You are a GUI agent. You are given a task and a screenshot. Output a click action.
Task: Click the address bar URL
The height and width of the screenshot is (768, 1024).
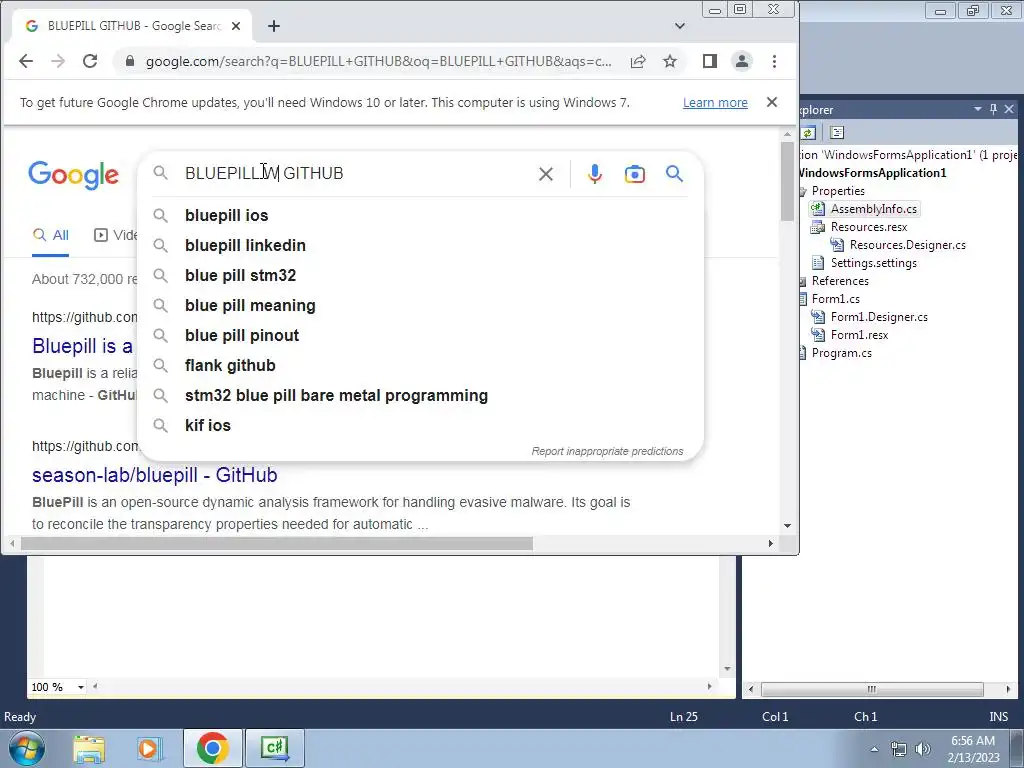coord(378,61)
